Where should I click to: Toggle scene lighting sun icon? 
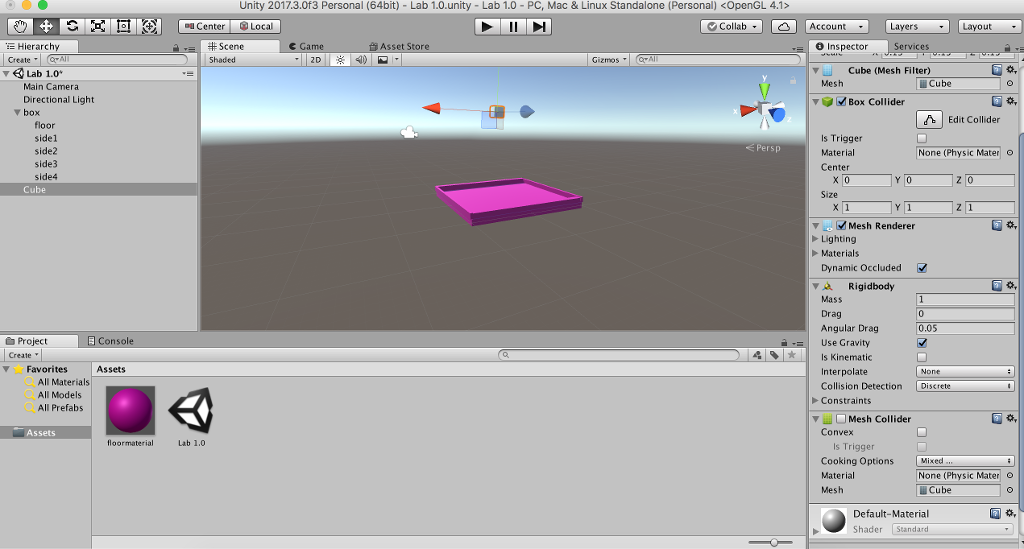coord(340,60)
